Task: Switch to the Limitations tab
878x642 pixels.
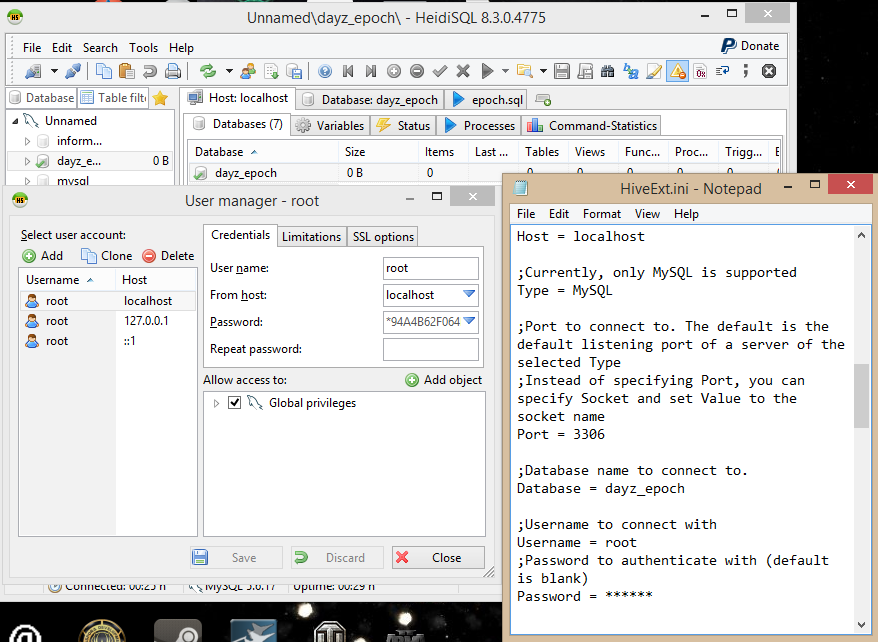Action: tap(311, 237)
